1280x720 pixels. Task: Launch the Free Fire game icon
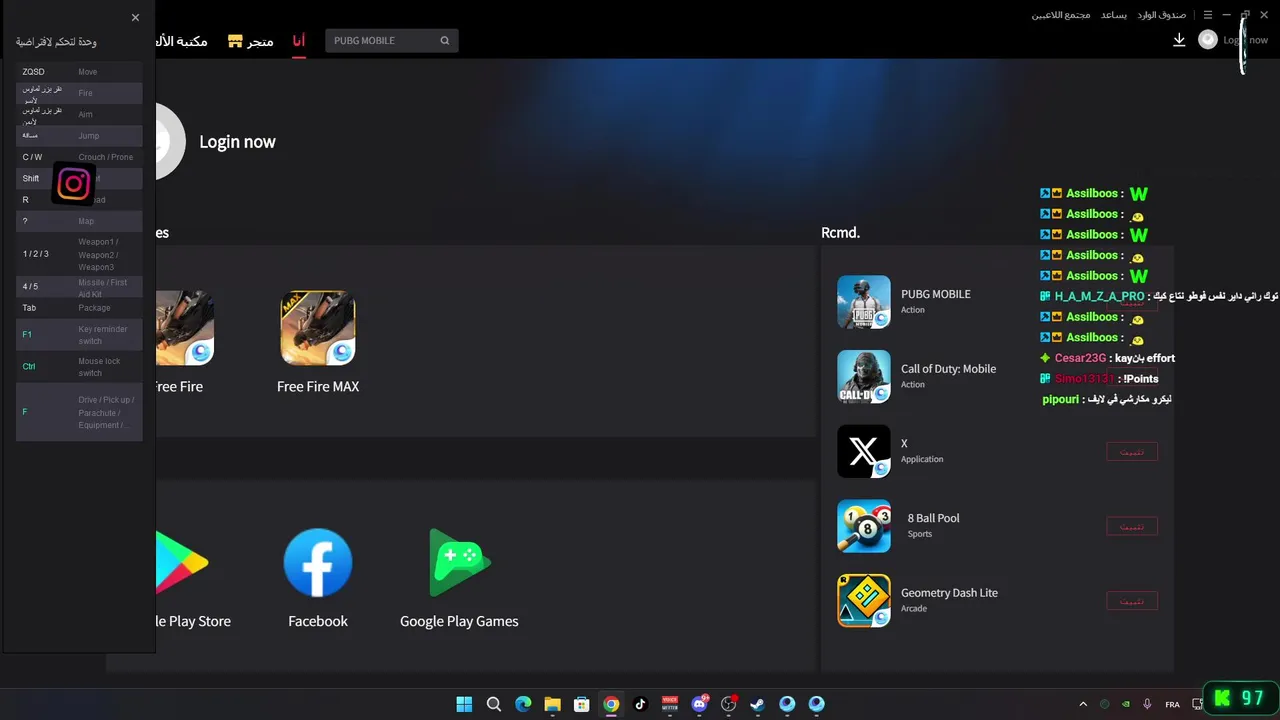pos(184,328)
